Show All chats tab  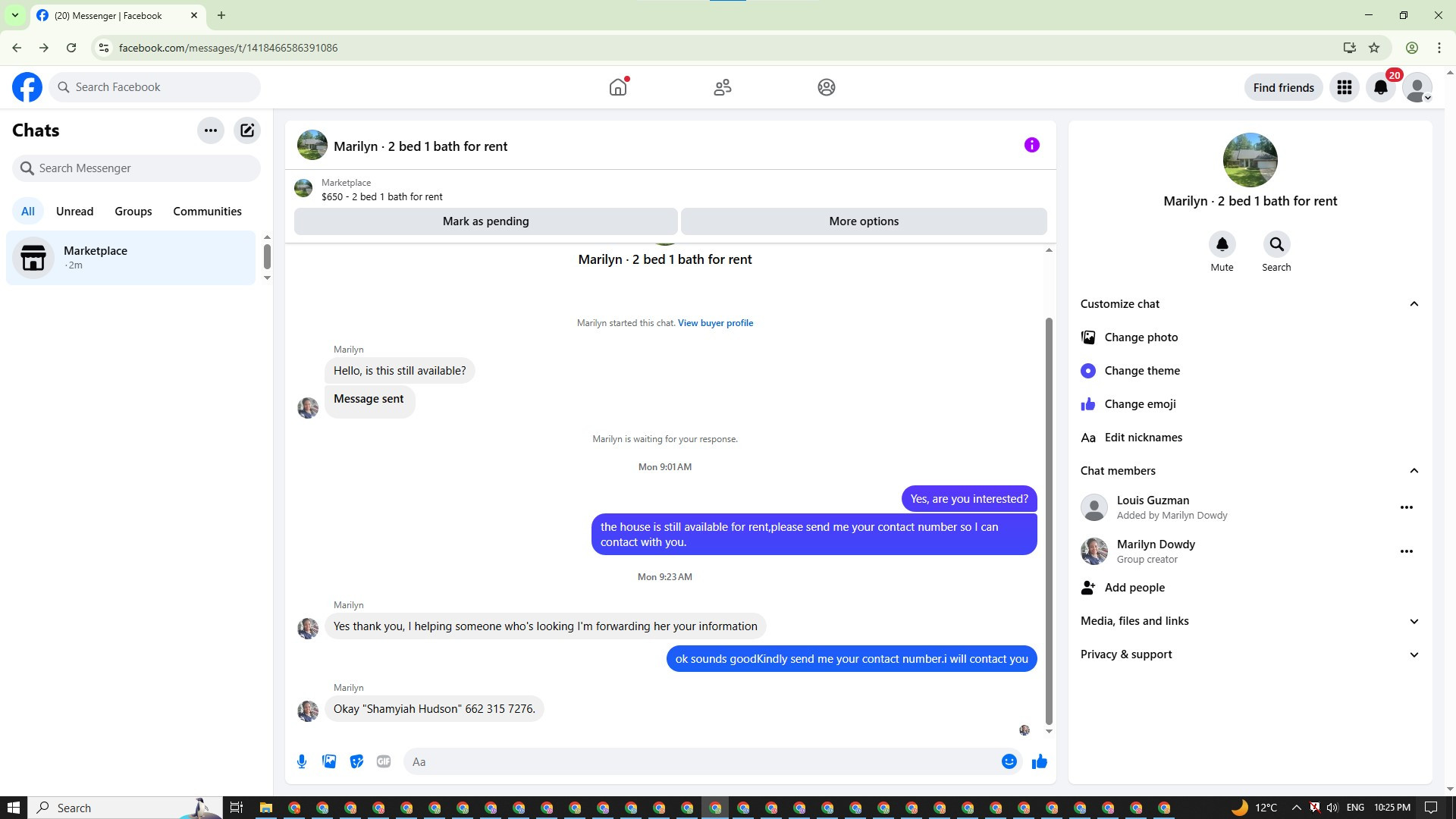[x=28, y=212]
